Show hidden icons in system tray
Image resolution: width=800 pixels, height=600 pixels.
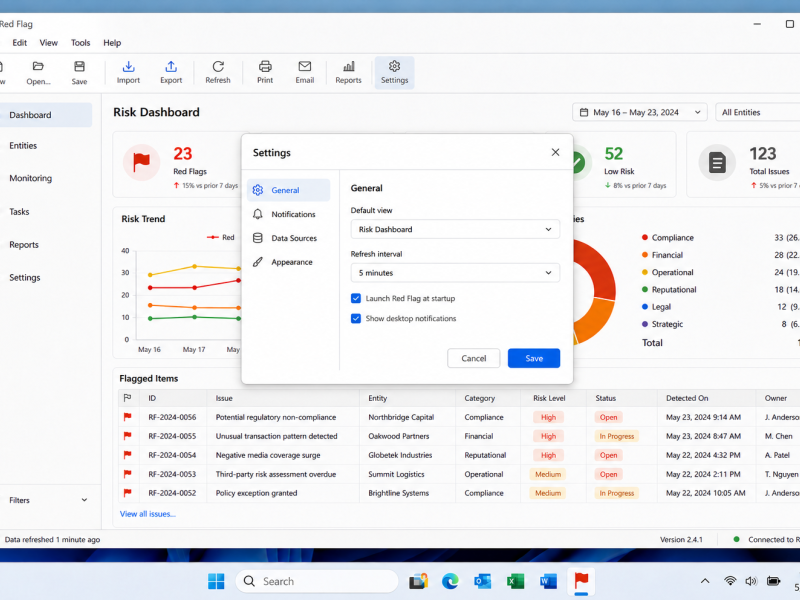pyautogui.click(x=705, y=581)
